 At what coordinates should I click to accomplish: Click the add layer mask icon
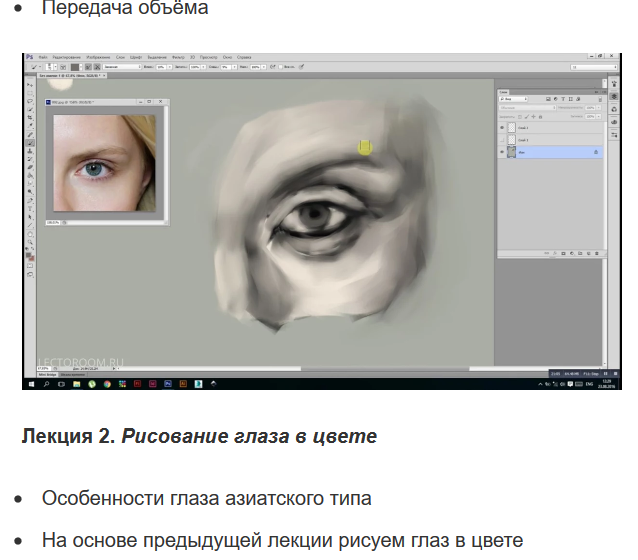point(564,254)
